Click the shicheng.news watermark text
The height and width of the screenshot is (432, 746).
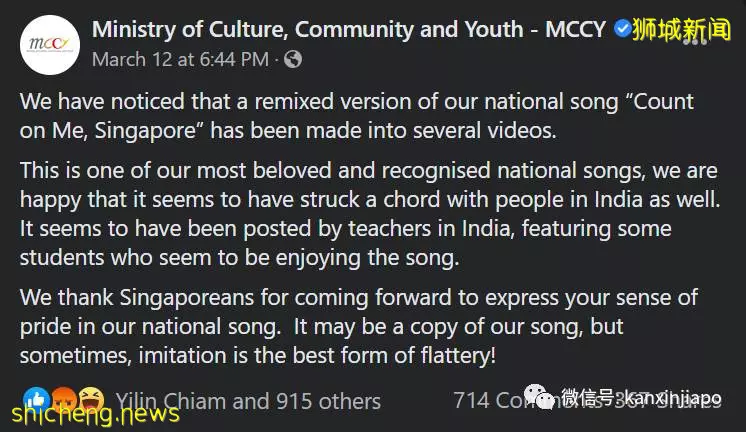96,414
